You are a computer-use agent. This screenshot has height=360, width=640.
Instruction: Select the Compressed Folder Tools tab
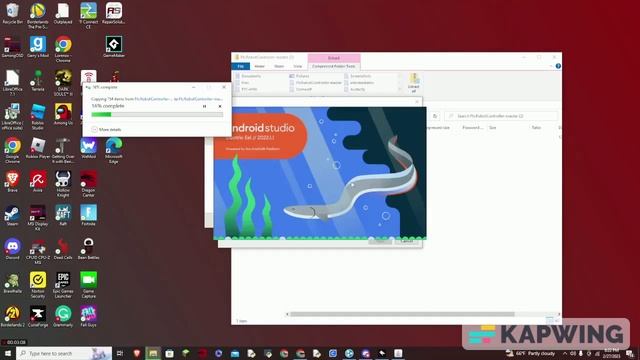click(x=333, y=66)
